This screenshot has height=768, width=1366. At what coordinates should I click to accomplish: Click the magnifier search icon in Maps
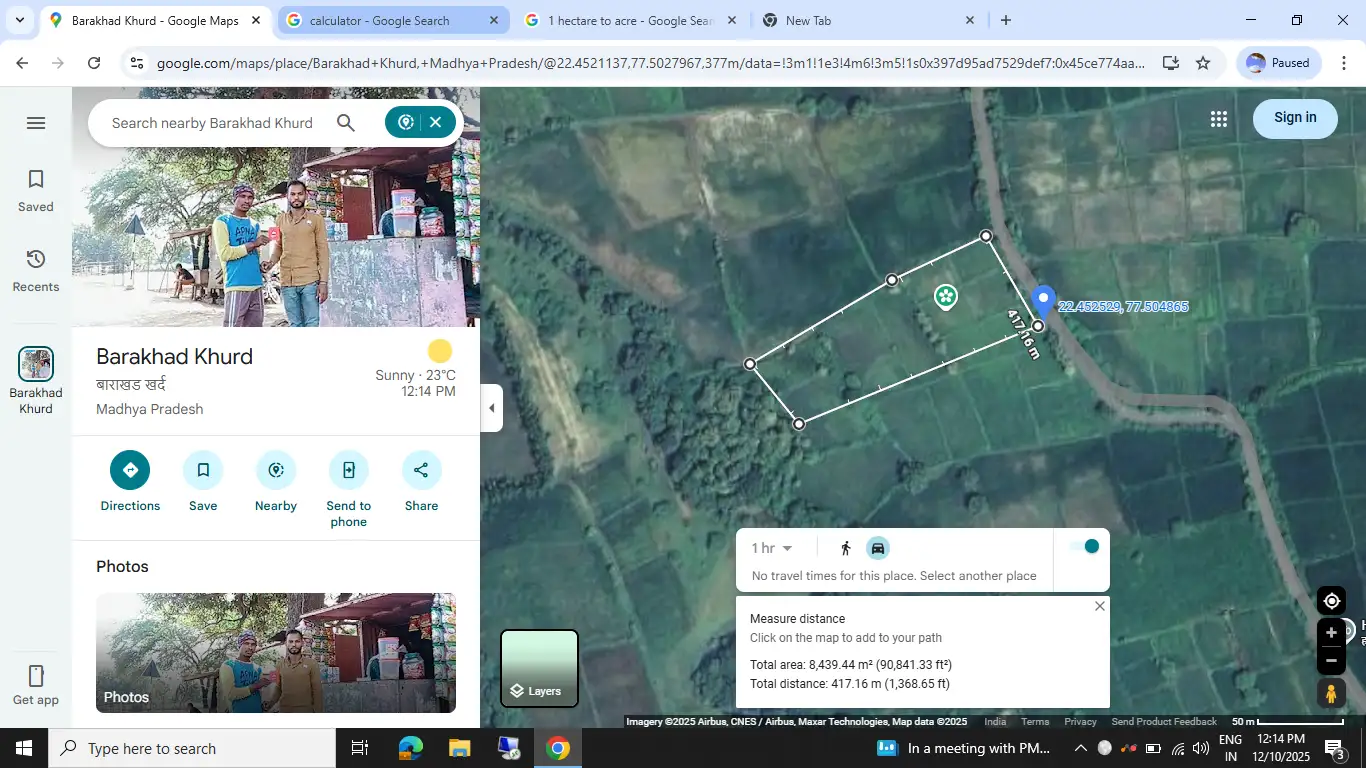(x=346, y=123)
